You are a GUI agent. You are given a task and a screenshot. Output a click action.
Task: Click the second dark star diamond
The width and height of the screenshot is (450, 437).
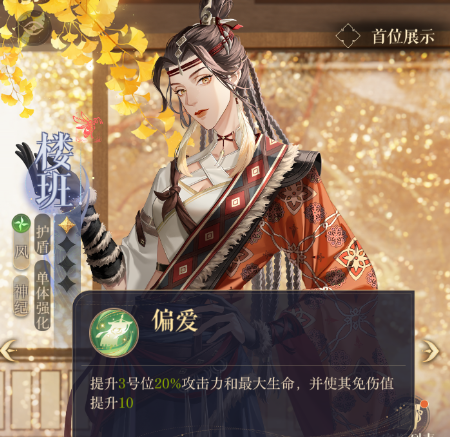(67, 264)
